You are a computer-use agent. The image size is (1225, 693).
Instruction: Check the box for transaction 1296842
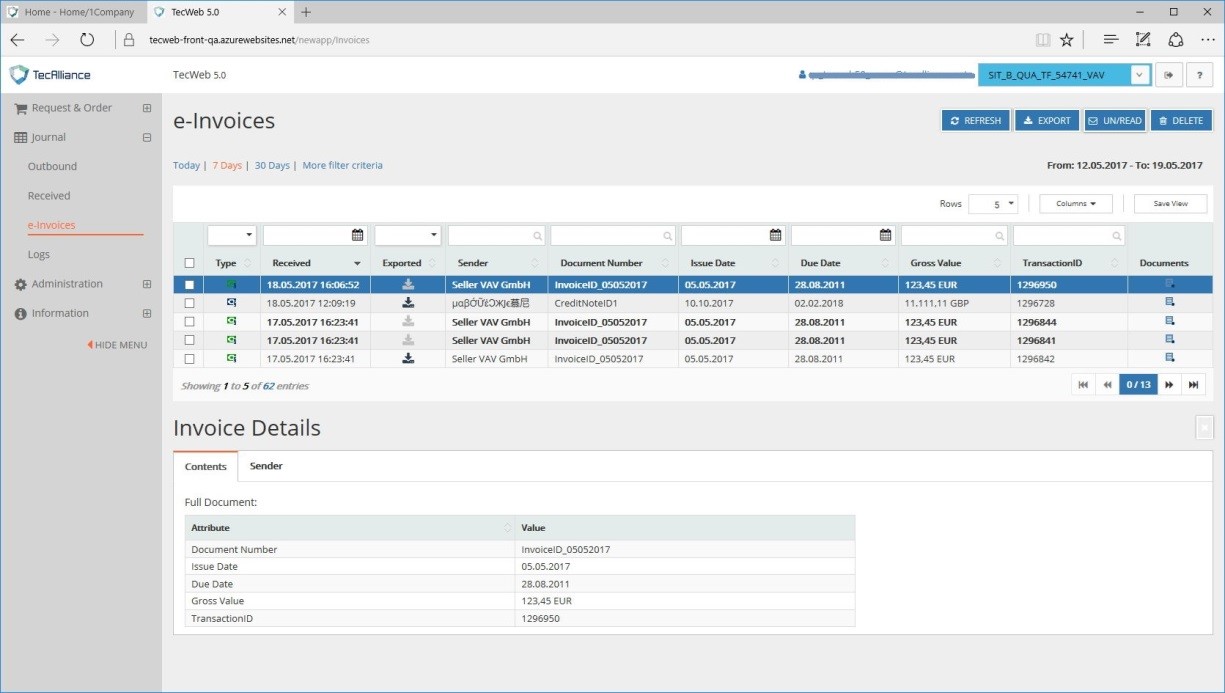pyautogui.click(x=190, y=358)
